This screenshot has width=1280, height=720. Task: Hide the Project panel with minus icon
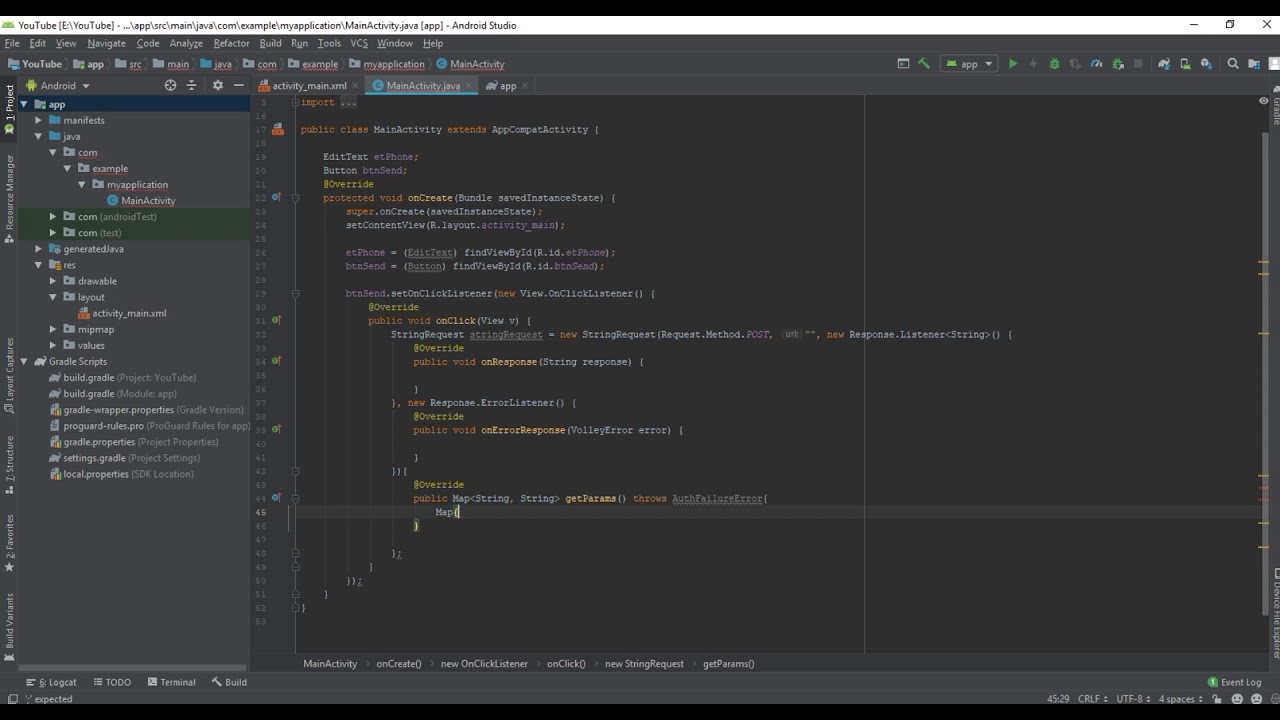[x=238, y=86]
